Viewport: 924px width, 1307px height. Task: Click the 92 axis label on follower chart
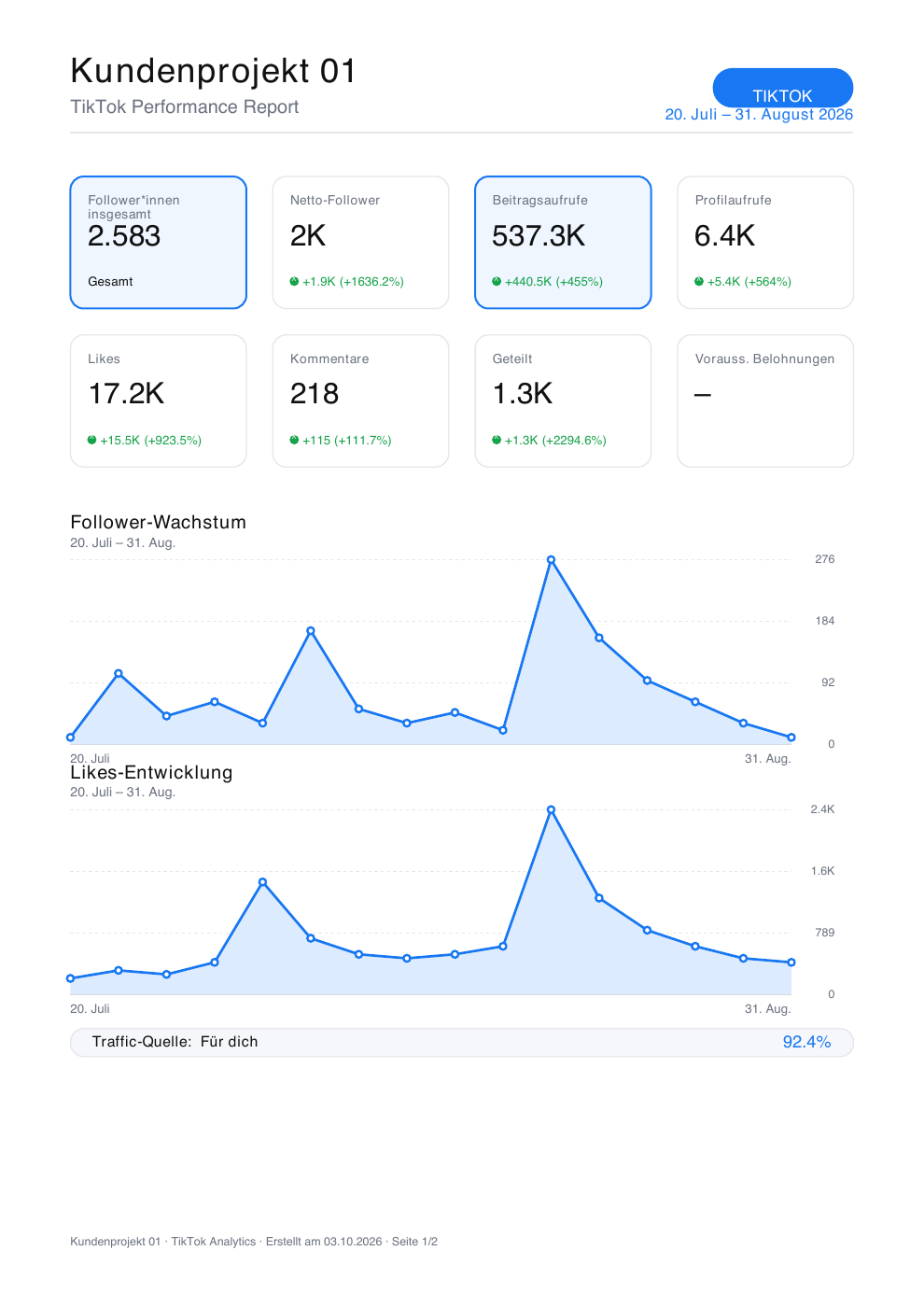pyautogui.click(x=828, y=683)
